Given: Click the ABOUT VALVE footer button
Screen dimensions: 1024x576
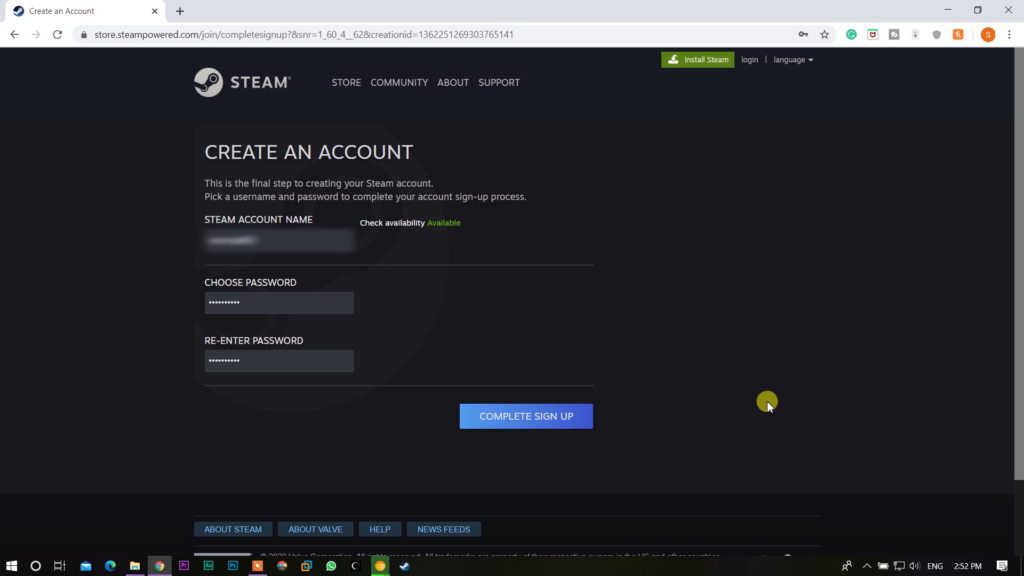Looking at the screenshot, I should [x=315, y=529].
